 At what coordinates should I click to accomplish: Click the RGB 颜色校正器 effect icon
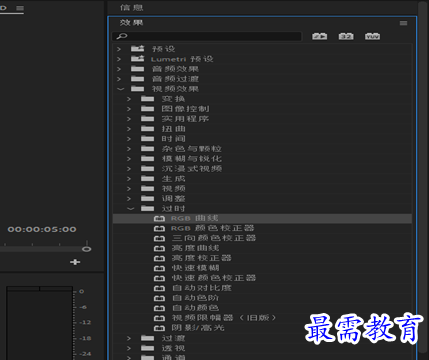click(159, 229)
